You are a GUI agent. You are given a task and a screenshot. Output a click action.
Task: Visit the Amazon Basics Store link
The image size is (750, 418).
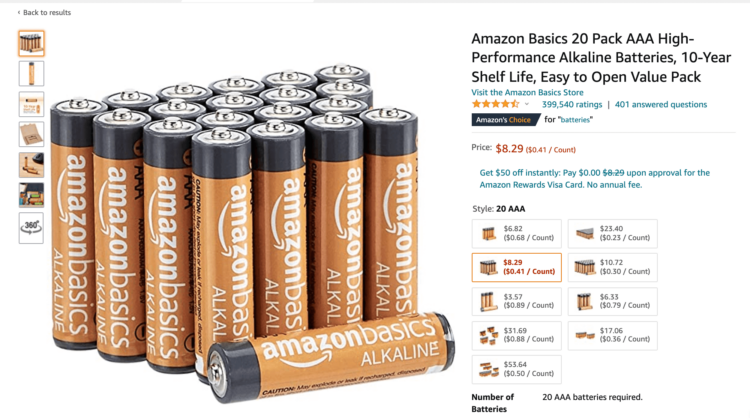(x=527, y=92)
